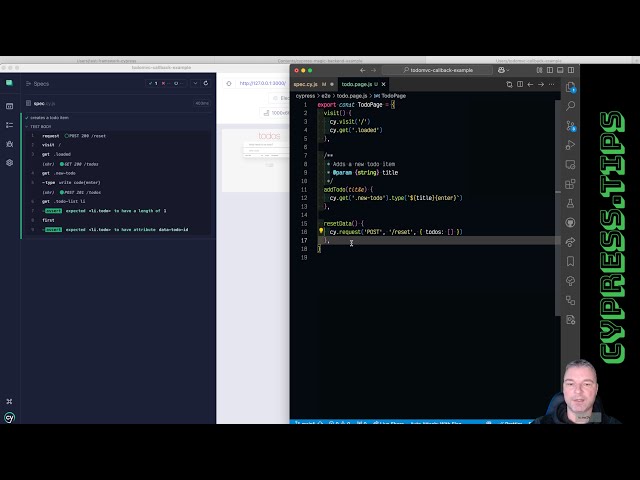This screenshot has width=640, height=480.
Task: Click the 'get .todo-list li' command row
Action: 118,201
